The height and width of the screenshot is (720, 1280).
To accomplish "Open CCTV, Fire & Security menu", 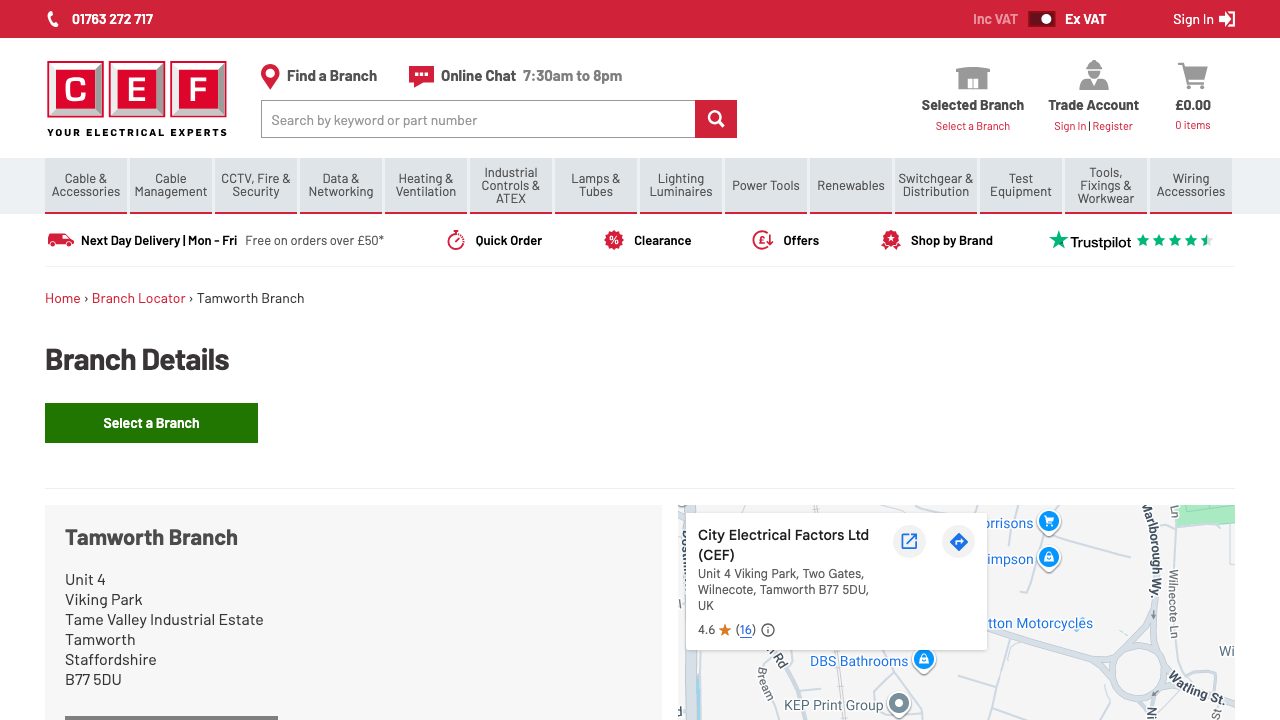I will (x=256, y=185).
